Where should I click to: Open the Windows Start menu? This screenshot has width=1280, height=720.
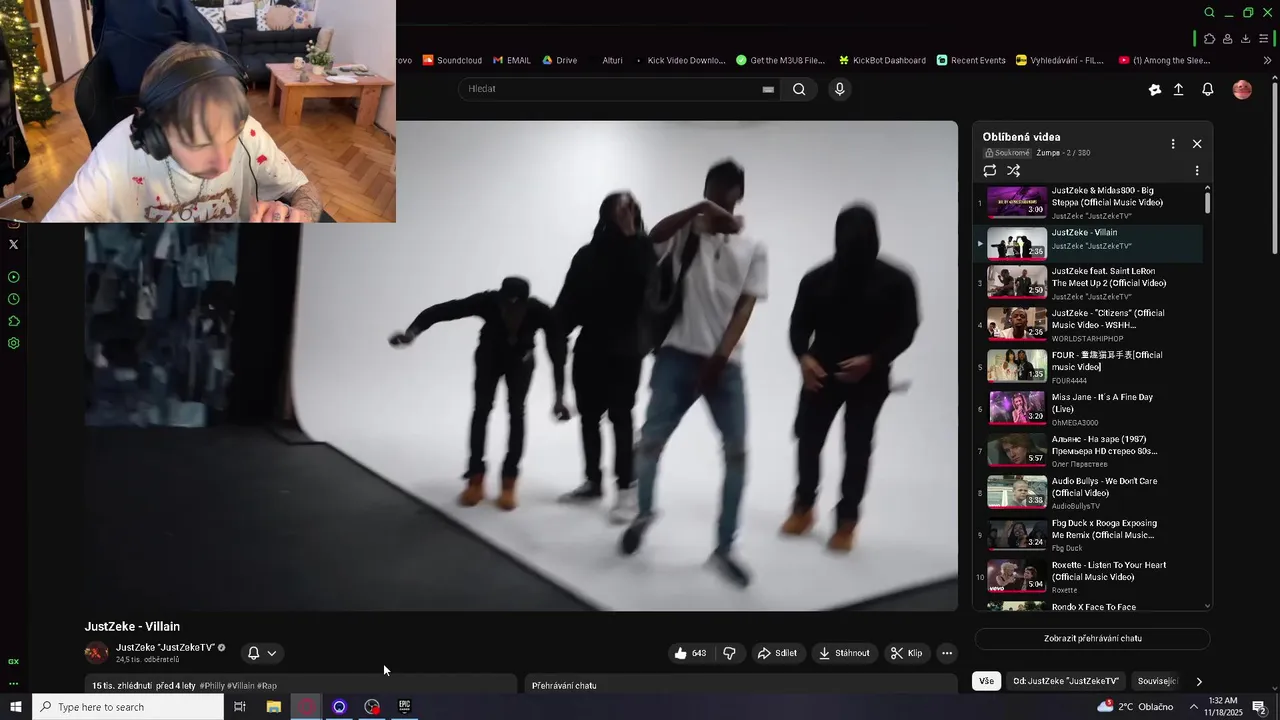[15, 707]
